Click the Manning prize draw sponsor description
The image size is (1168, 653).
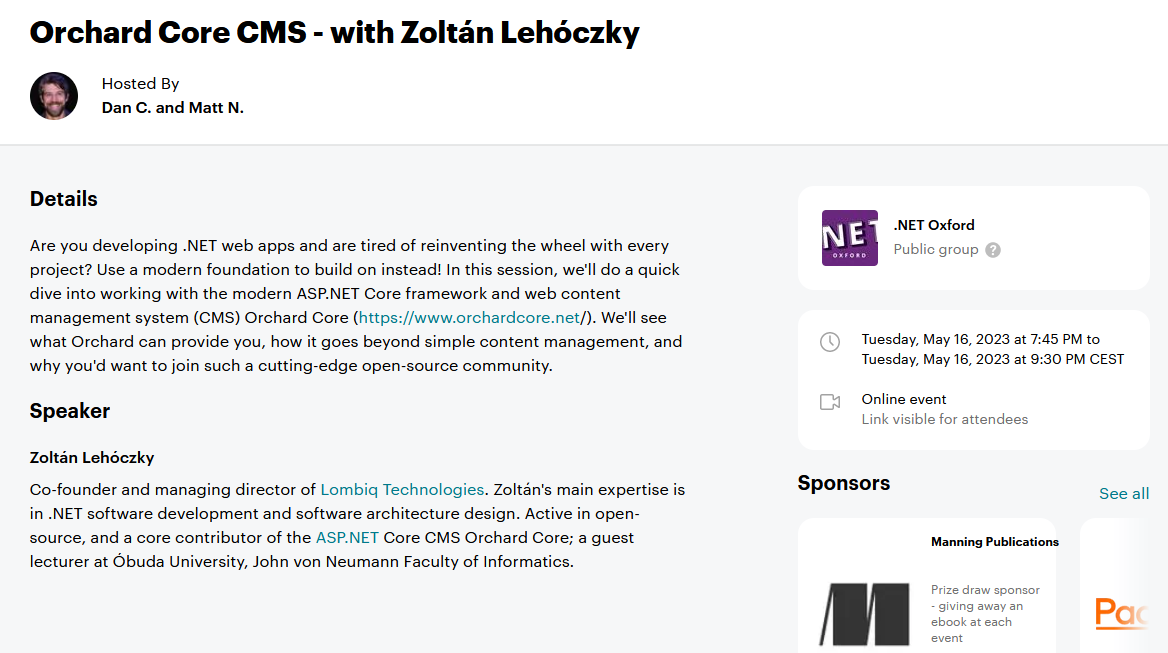click(985, 614)
